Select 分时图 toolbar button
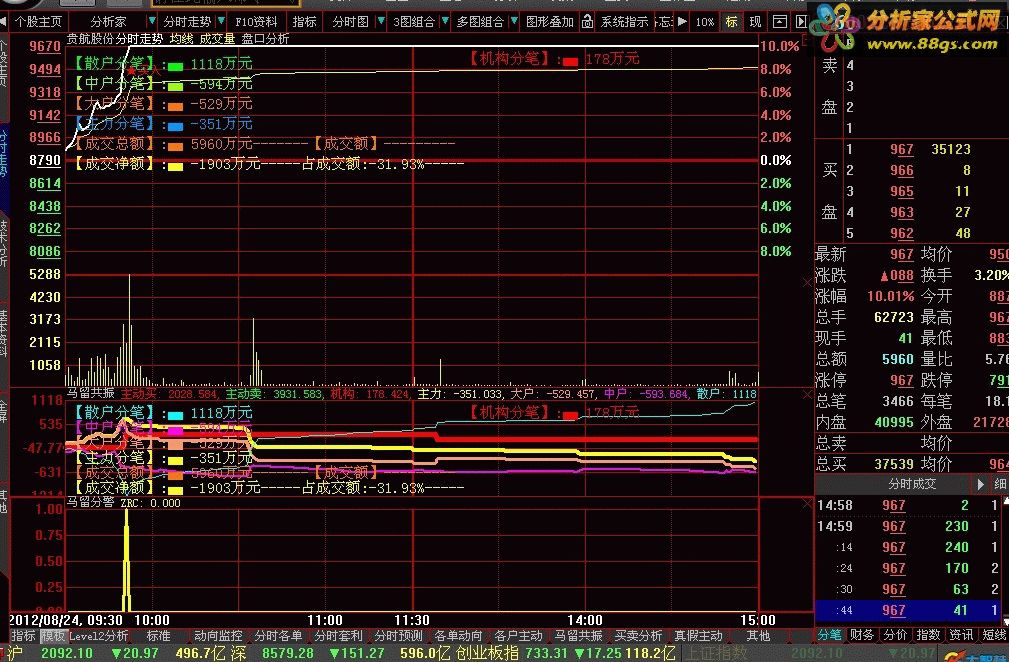The image size is (1009, 662). 350,22
